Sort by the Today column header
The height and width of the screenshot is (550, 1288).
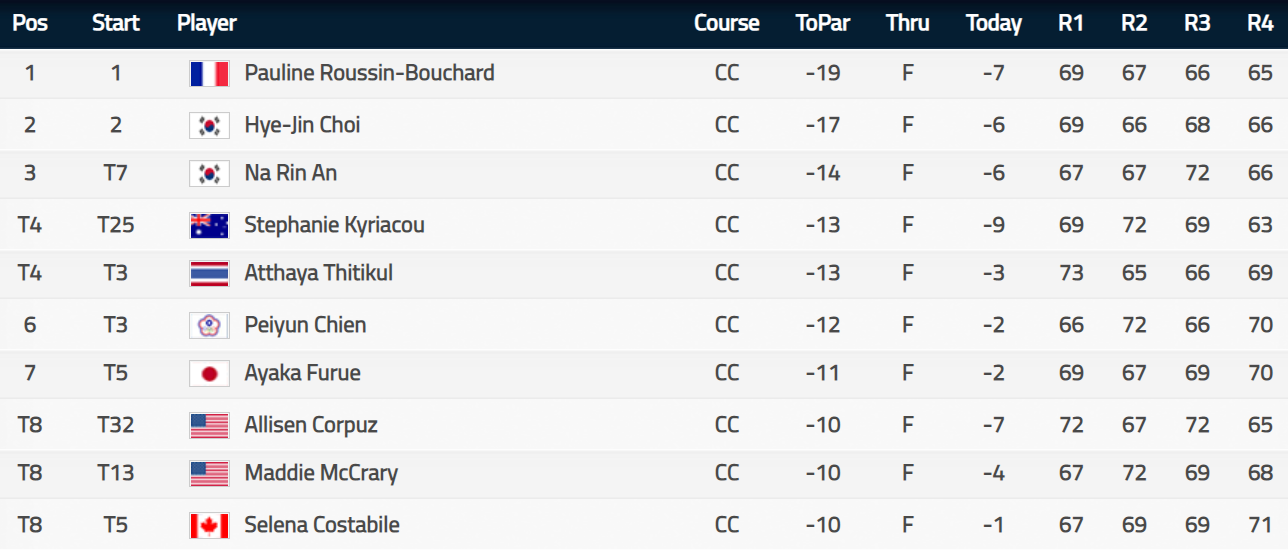click(994, 23)
